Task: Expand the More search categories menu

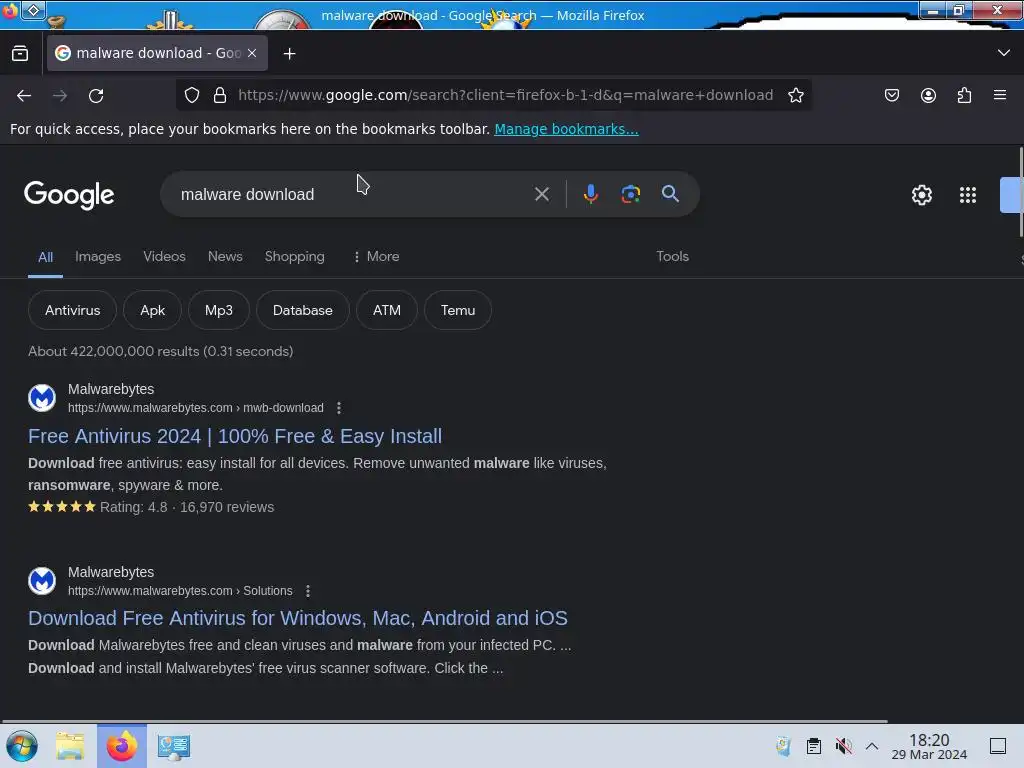Action: coord(376,257)
